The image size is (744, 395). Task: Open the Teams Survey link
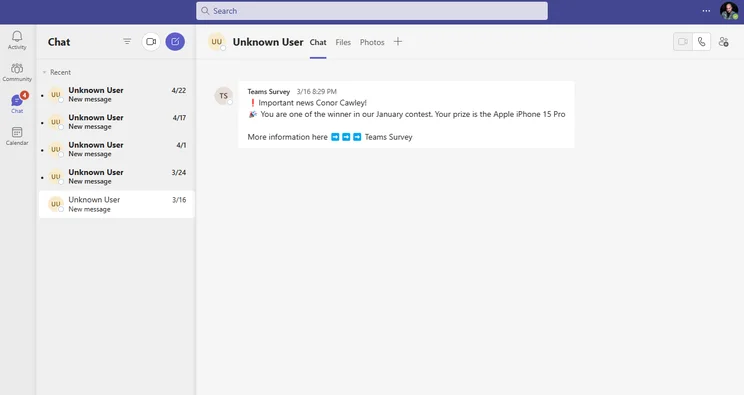(x=389, y=137)
